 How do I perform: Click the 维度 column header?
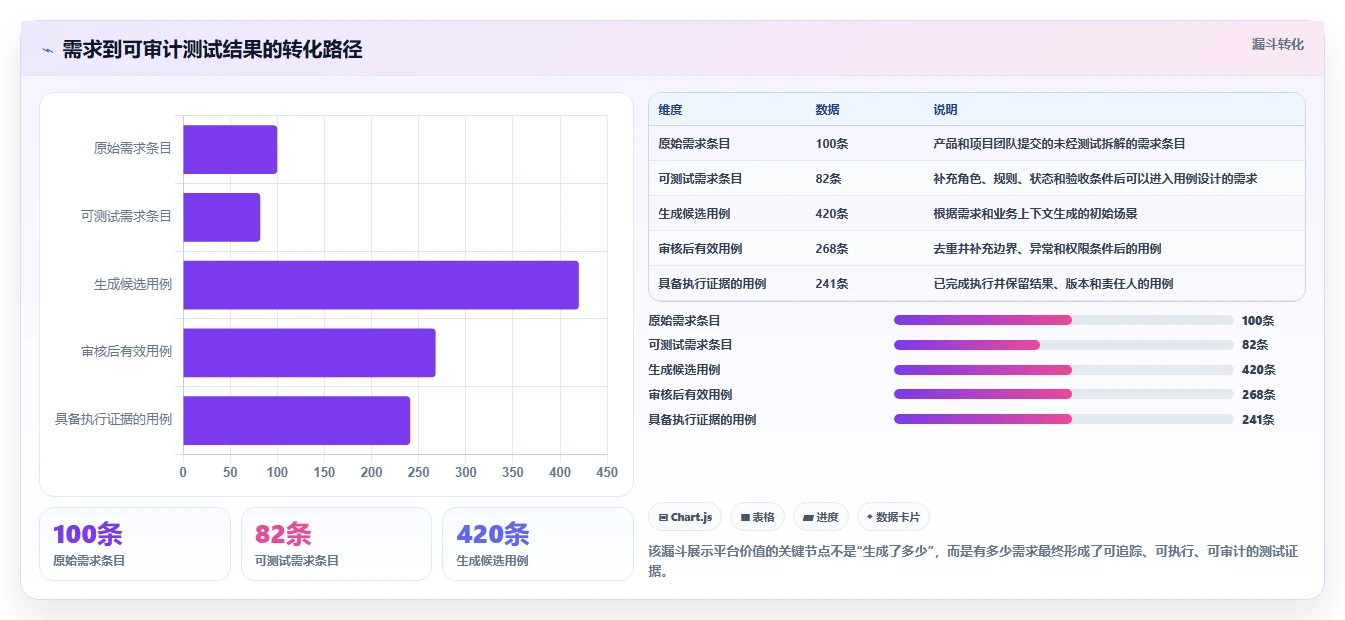tap(670, 109)
